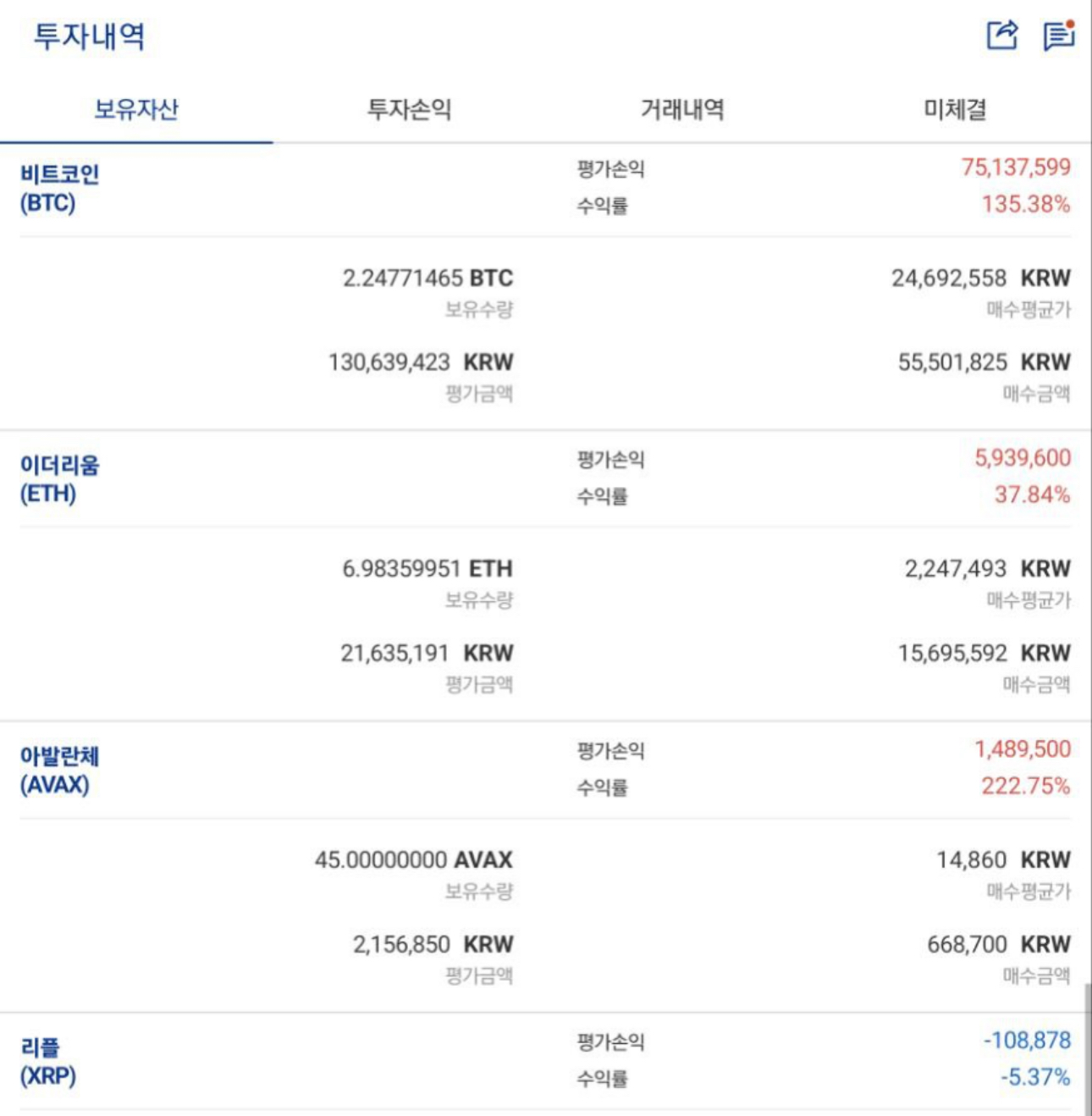Open the 거래내역 tab
The height and width of the screenshot is (1116, 1092).
click(x=682, y=109)
